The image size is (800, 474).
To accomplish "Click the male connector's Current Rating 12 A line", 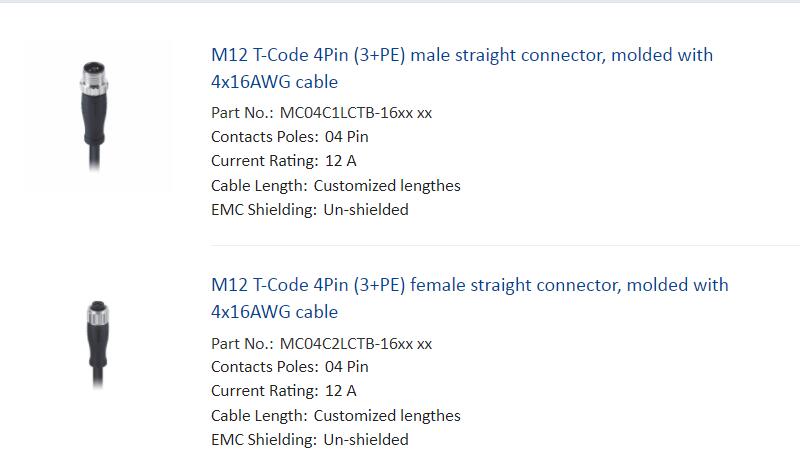I will point(284,161).
